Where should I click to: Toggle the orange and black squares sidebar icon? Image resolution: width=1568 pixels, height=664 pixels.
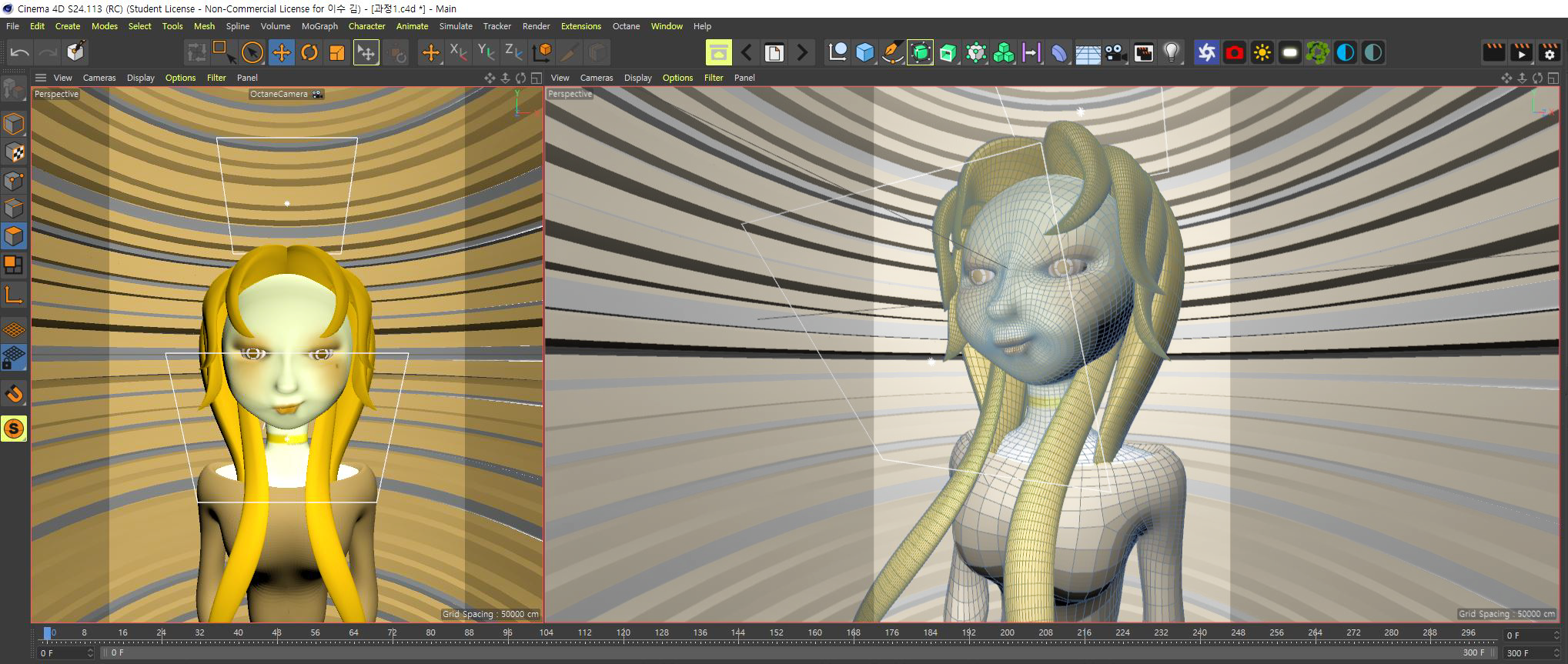[x=14, y=265]
